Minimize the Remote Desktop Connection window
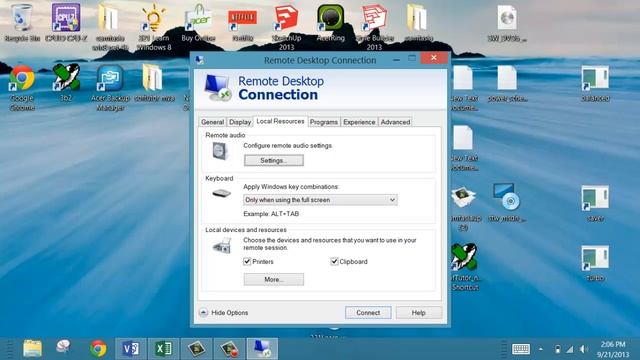The width and height of the screenshot is (640, 360). pyautogui.click(x=396, y=60)
